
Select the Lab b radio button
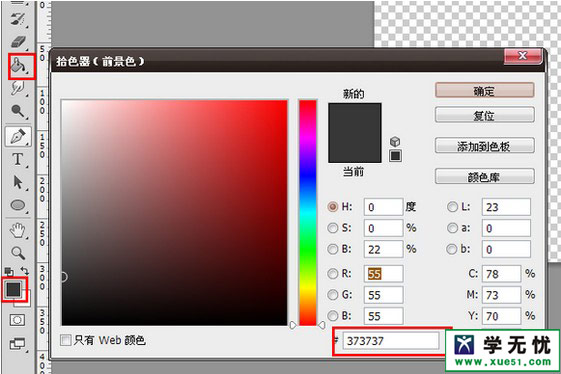[452, 249]
